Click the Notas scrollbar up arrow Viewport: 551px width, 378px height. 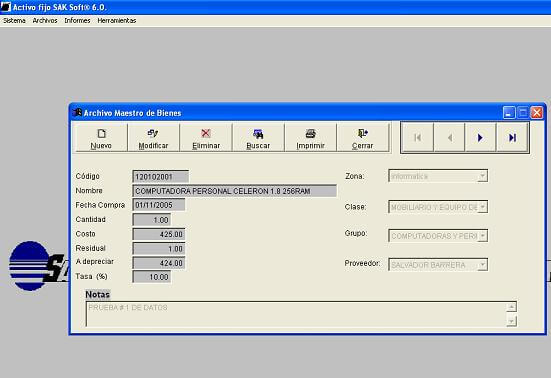pos(511,307)
